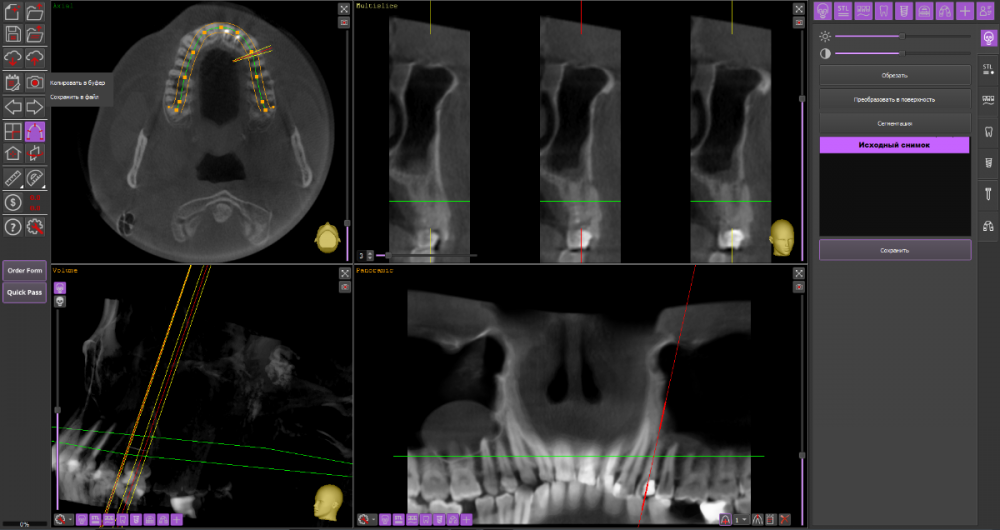Viewport: 1000px width, 530px height.
Task: Click the Order Form button
Action: tap(24, 270)
